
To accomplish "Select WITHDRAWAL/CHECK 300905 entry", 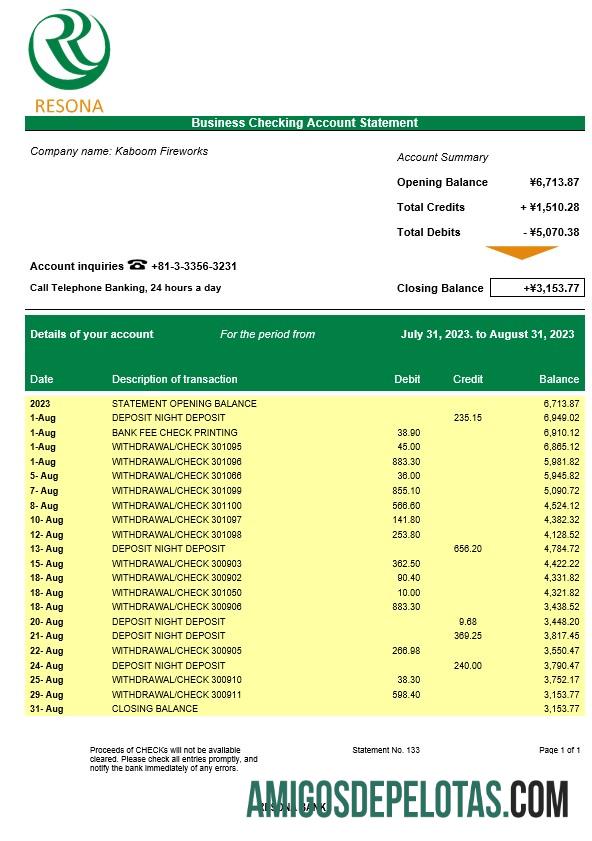I will point(176,651).
